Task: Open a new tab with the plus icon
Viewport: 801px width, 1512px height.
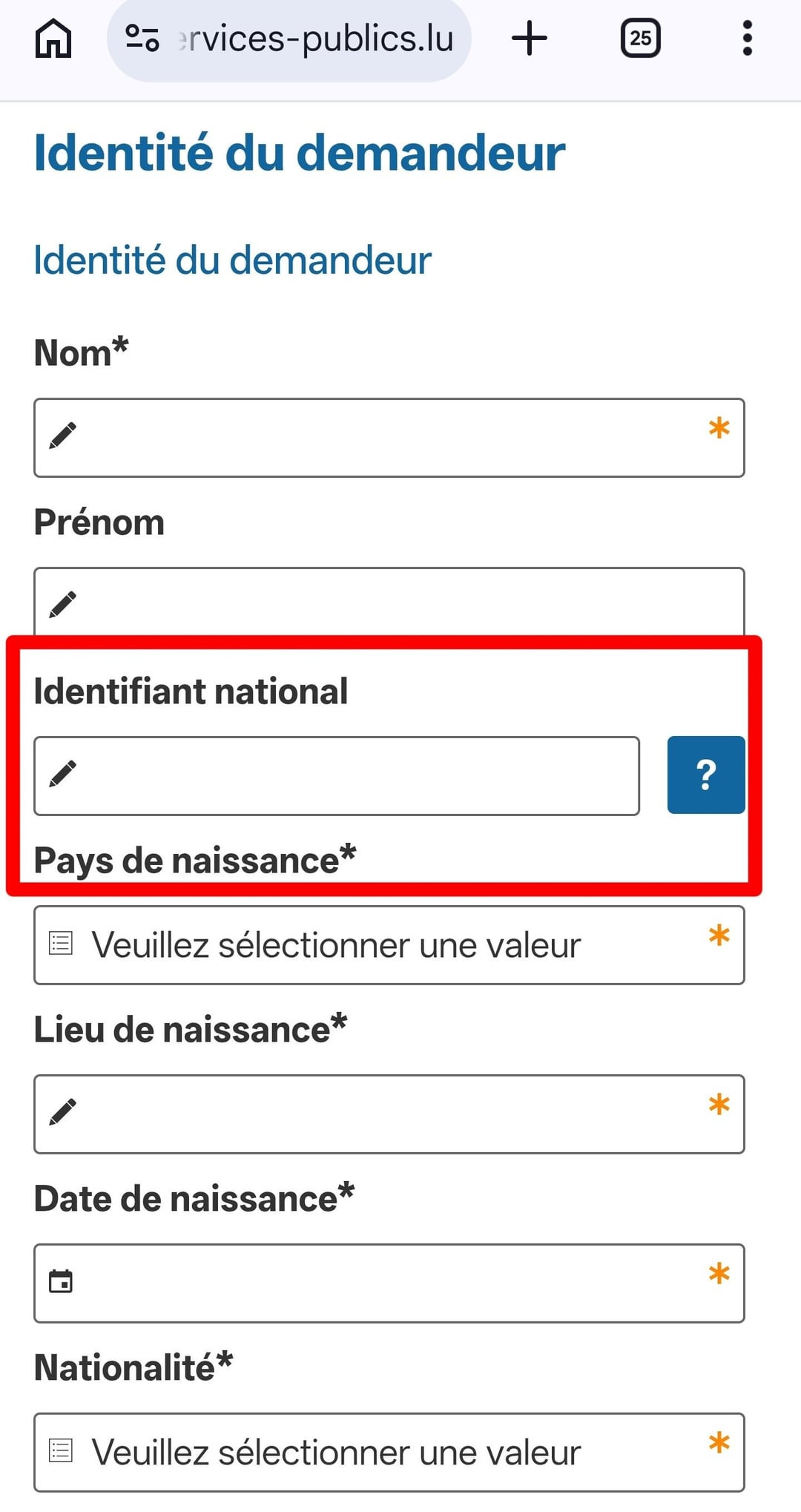Action: click(x=530, y=39)
